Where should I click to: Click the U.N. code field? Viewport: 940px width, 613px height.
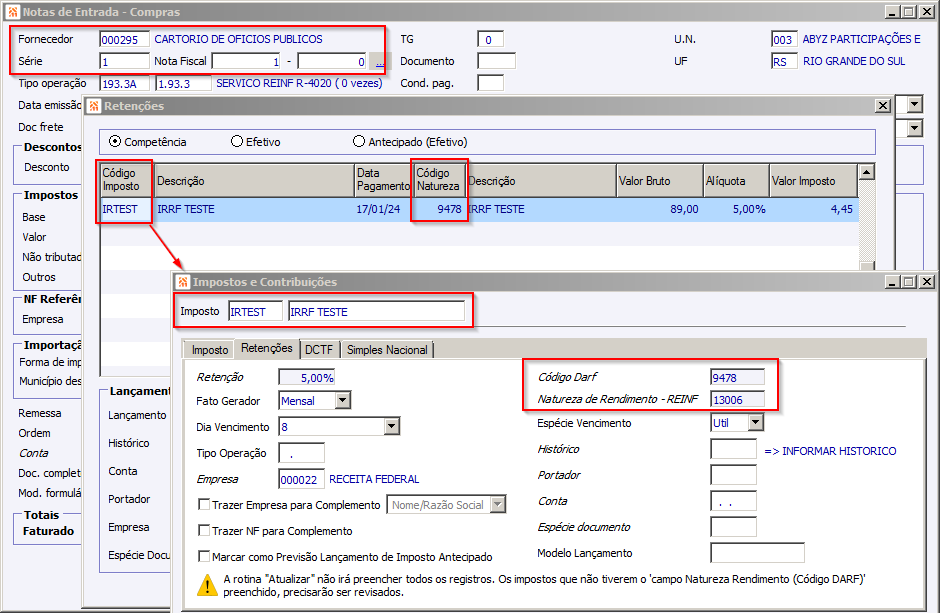tap(784, 40)
